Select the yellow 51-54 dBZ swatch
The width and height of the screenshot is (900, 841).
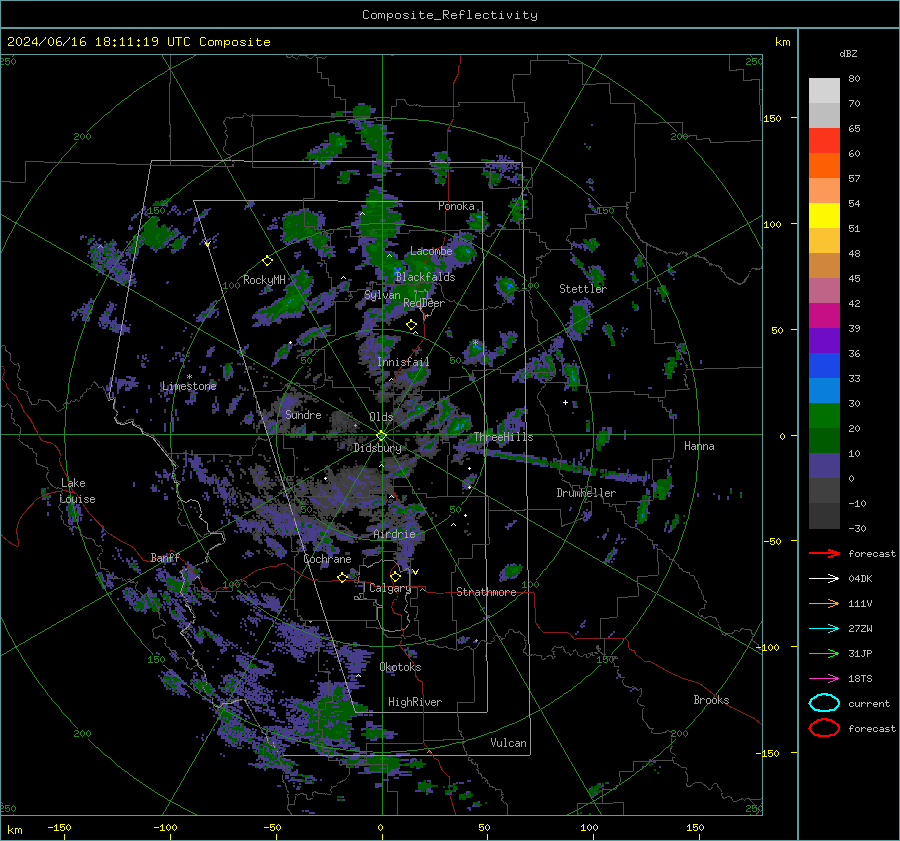tap(824, 216)
